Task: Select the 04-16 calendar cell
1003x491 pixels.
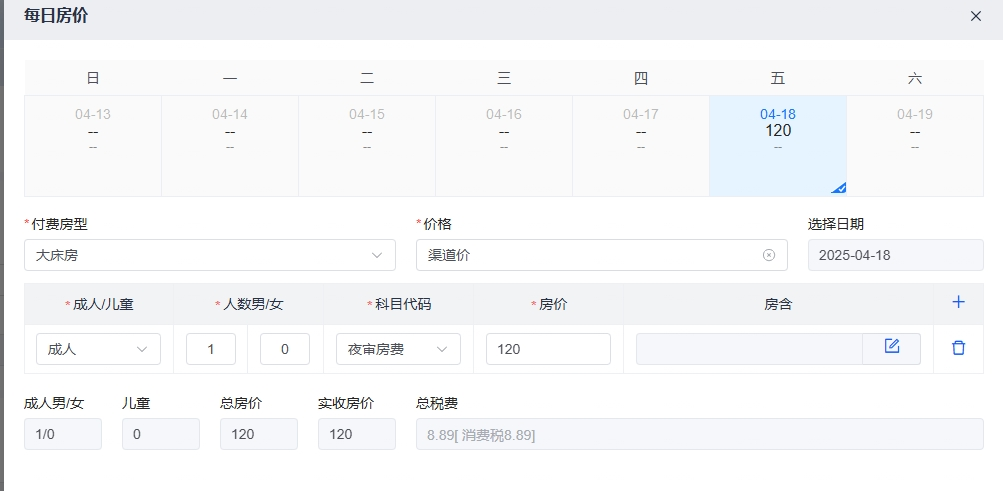Action: [x=504, y=145]
